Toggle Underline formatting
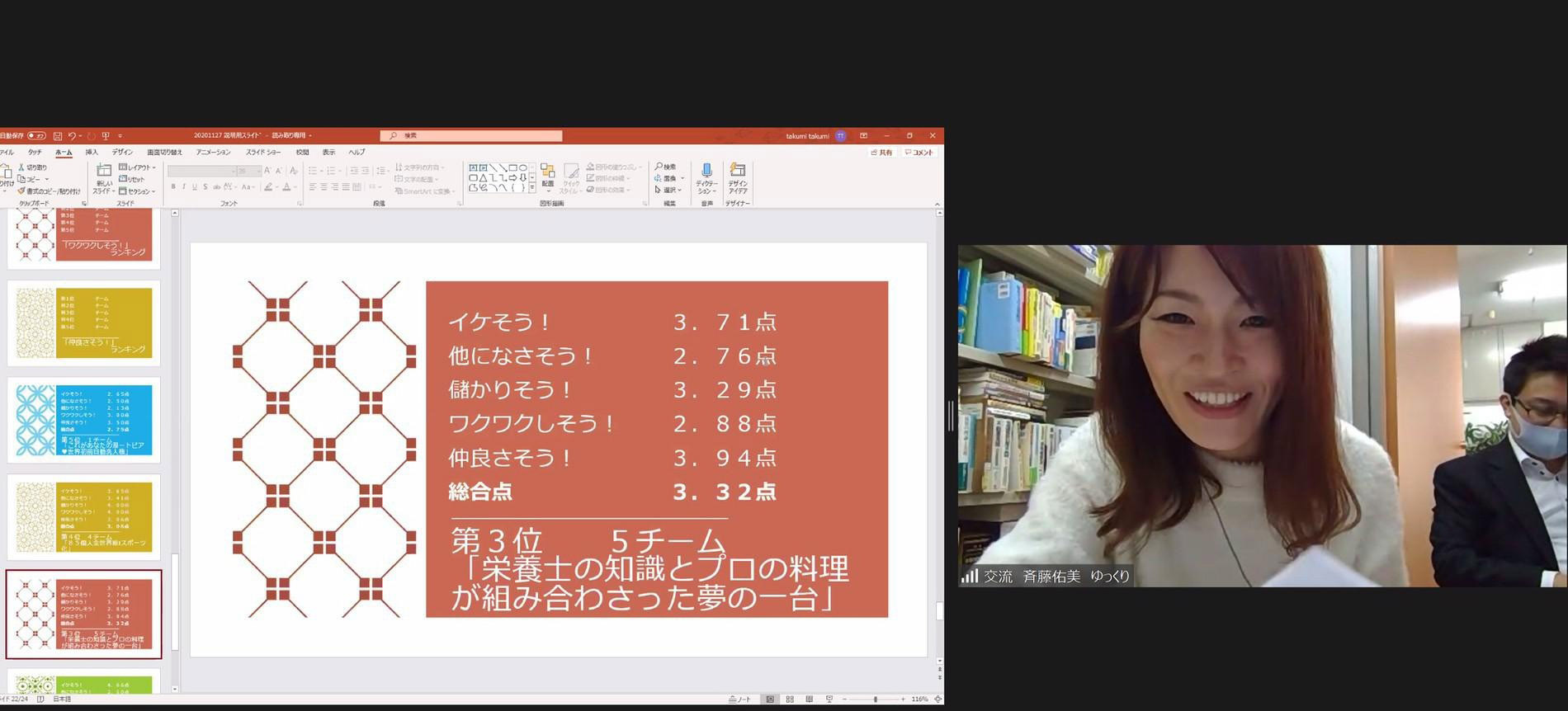The height and width of the screenshot is (711, 1568). click(195, 187)
